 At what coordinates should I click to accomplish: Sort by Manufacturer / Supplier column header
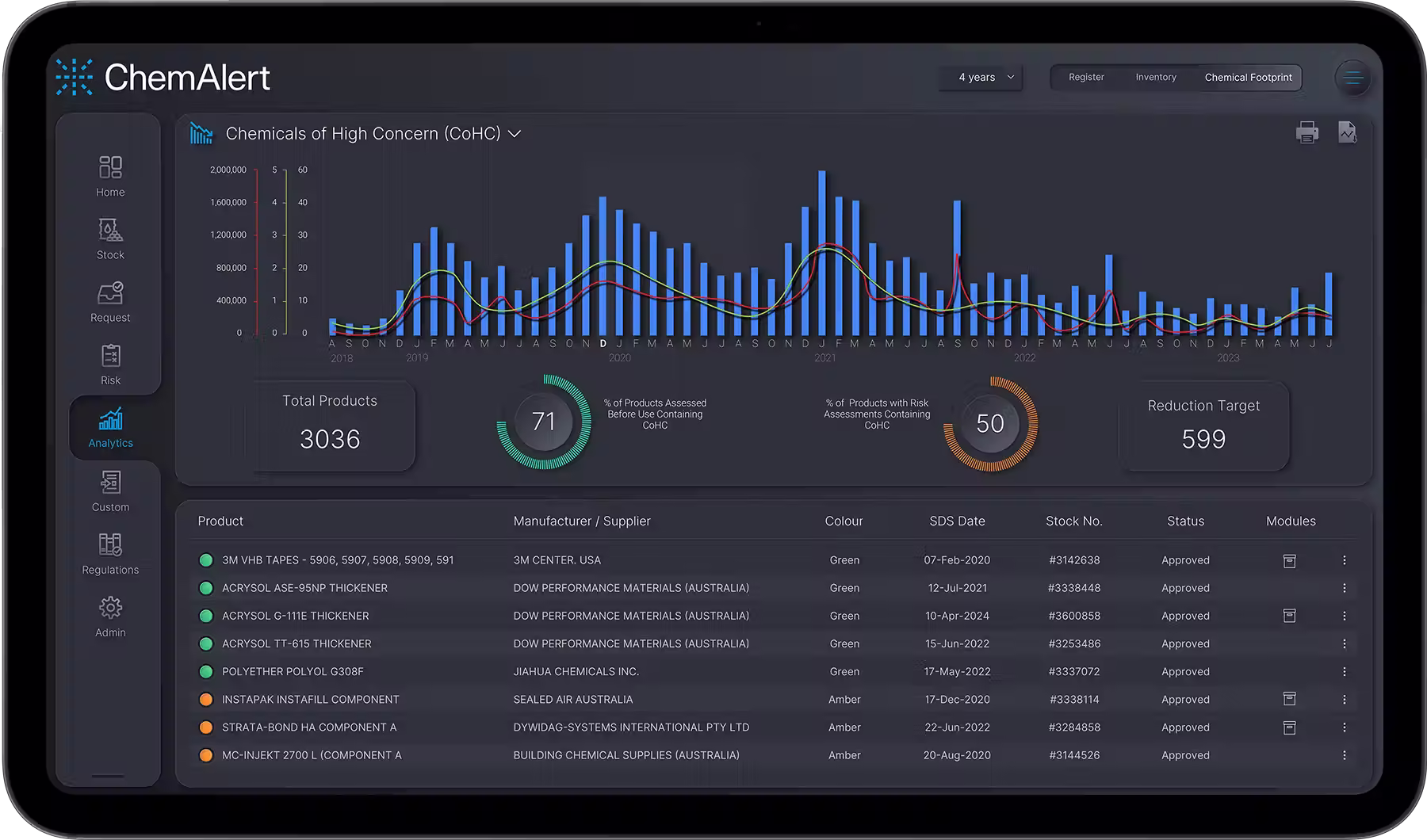tap(582, 521)
